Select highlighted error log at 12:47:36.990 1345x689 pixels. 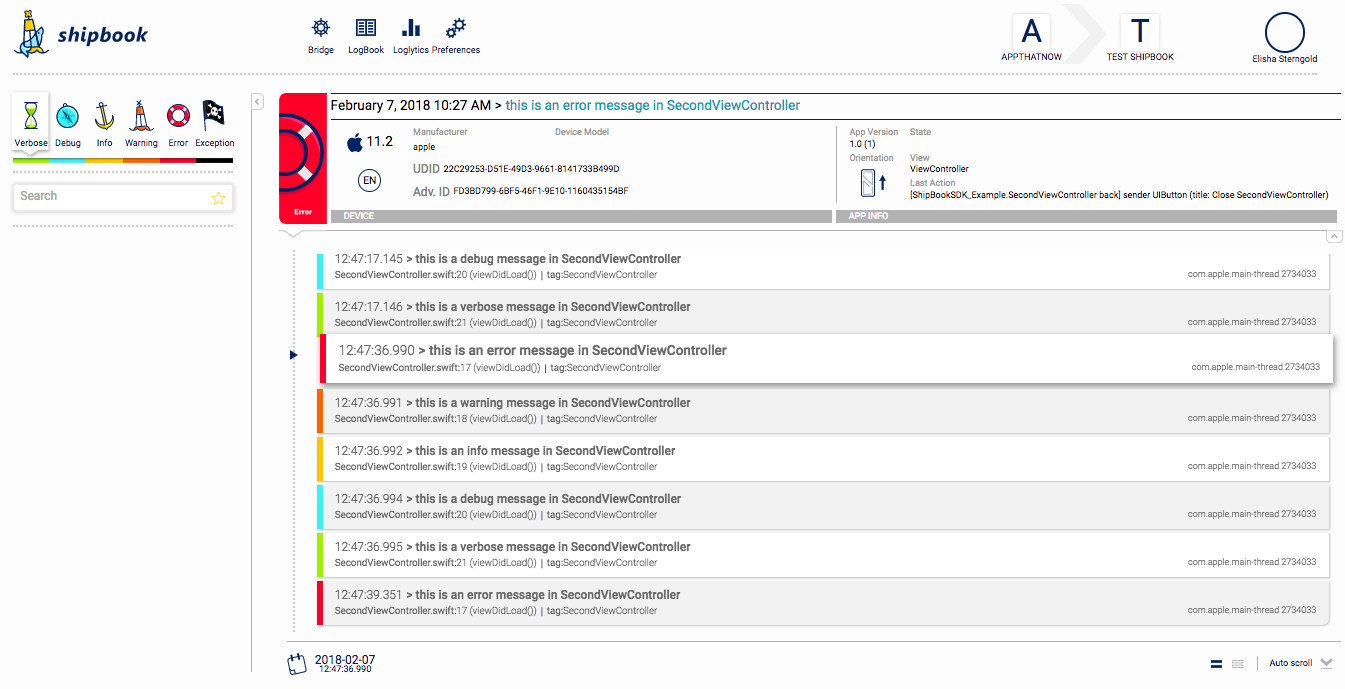pyautogui.click(x=826, y=358)
